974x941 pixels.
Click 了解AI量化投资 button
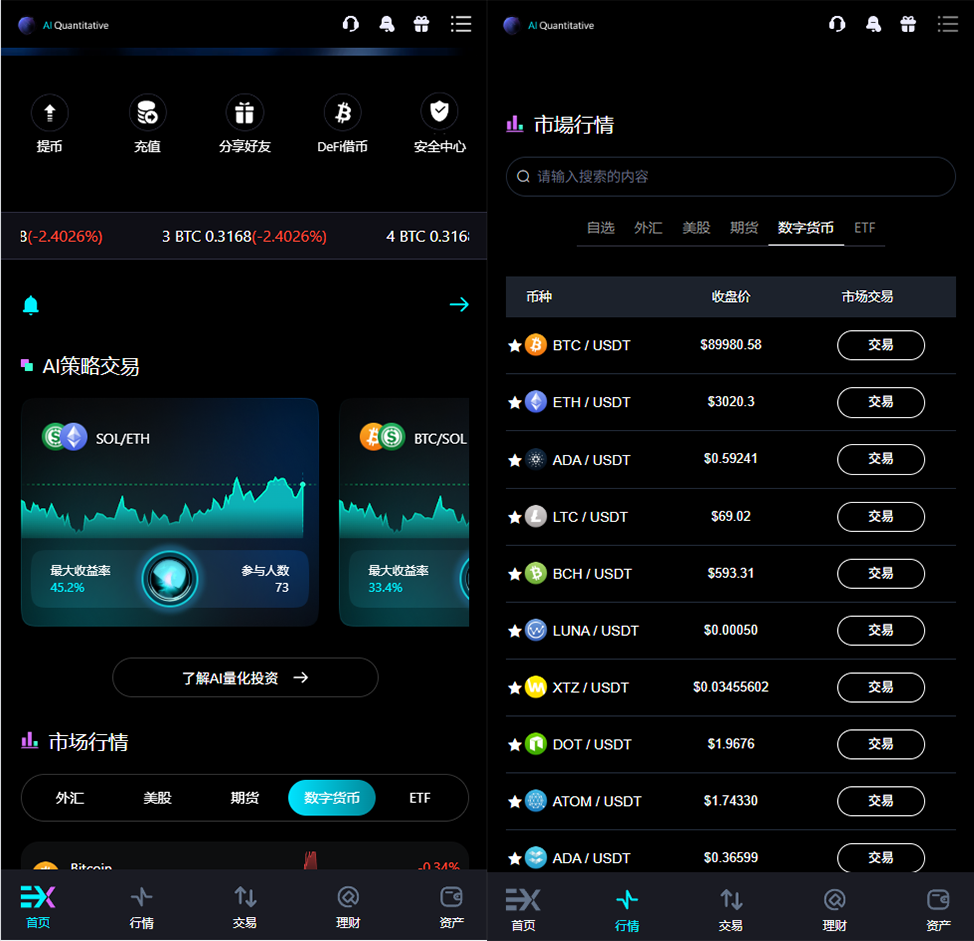(x=245, y=678)
